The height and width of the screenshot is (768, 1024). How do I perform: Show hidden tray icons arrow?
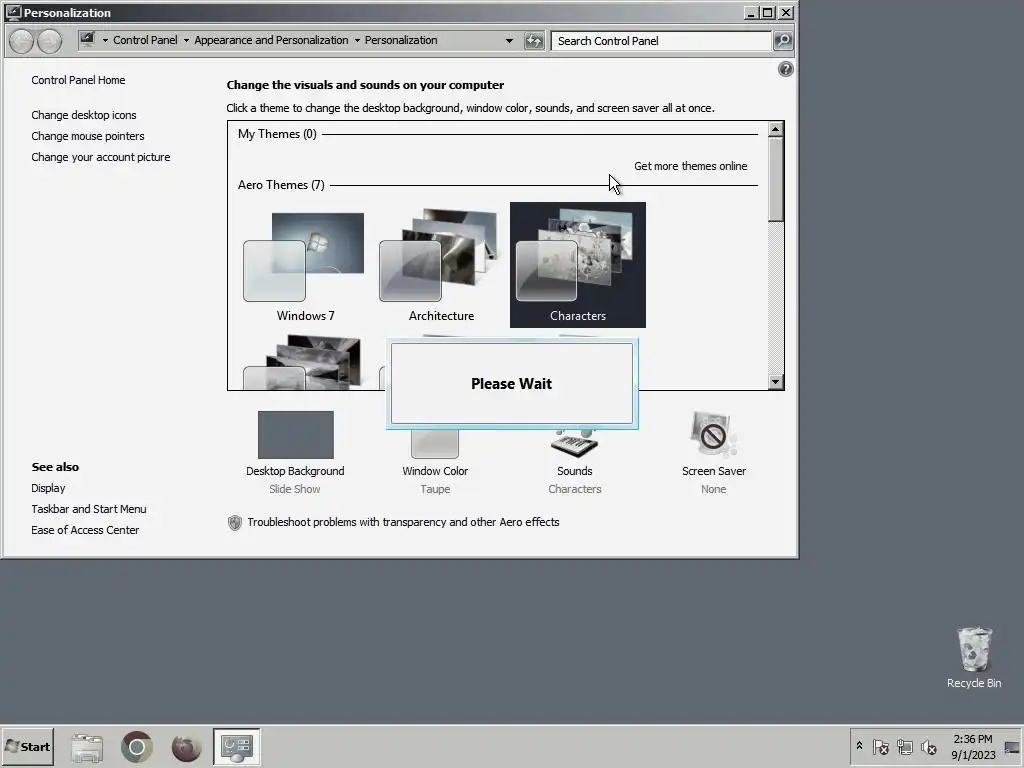[859, 746]
